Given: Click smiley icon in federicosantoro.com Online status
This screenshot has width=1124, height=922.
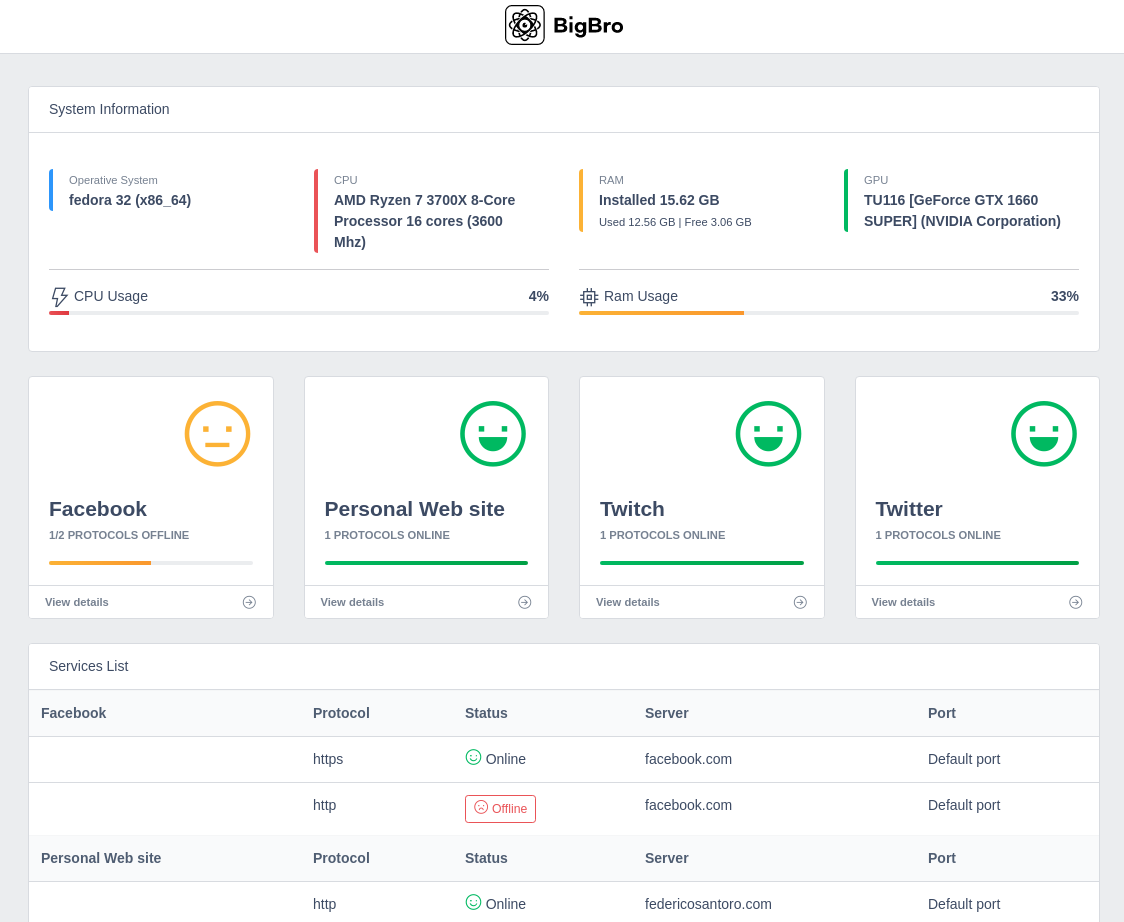Looking at the screenshot, I should pos(473,902).
